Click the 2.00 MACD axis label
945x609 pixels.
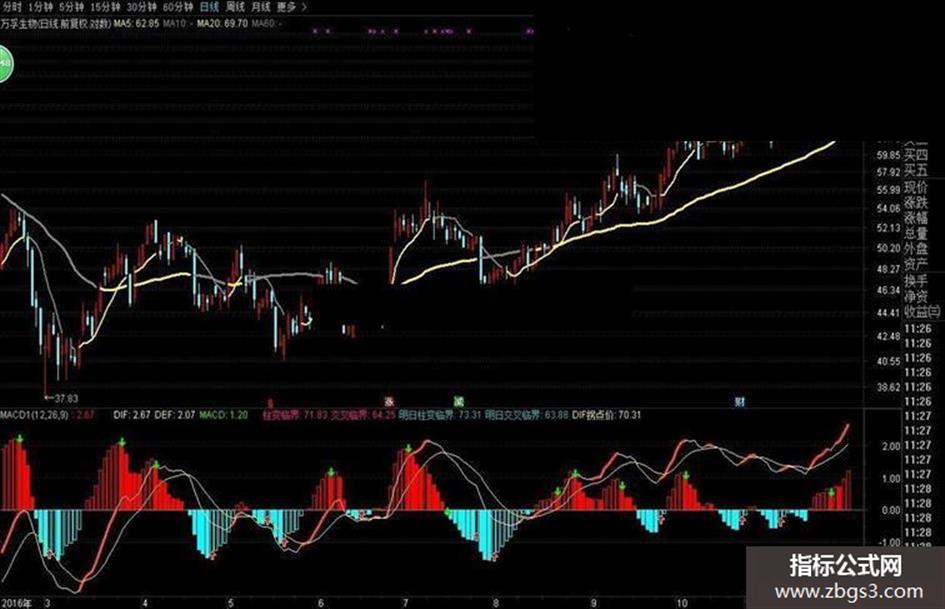pyautogui.click(x=891, y=446)
